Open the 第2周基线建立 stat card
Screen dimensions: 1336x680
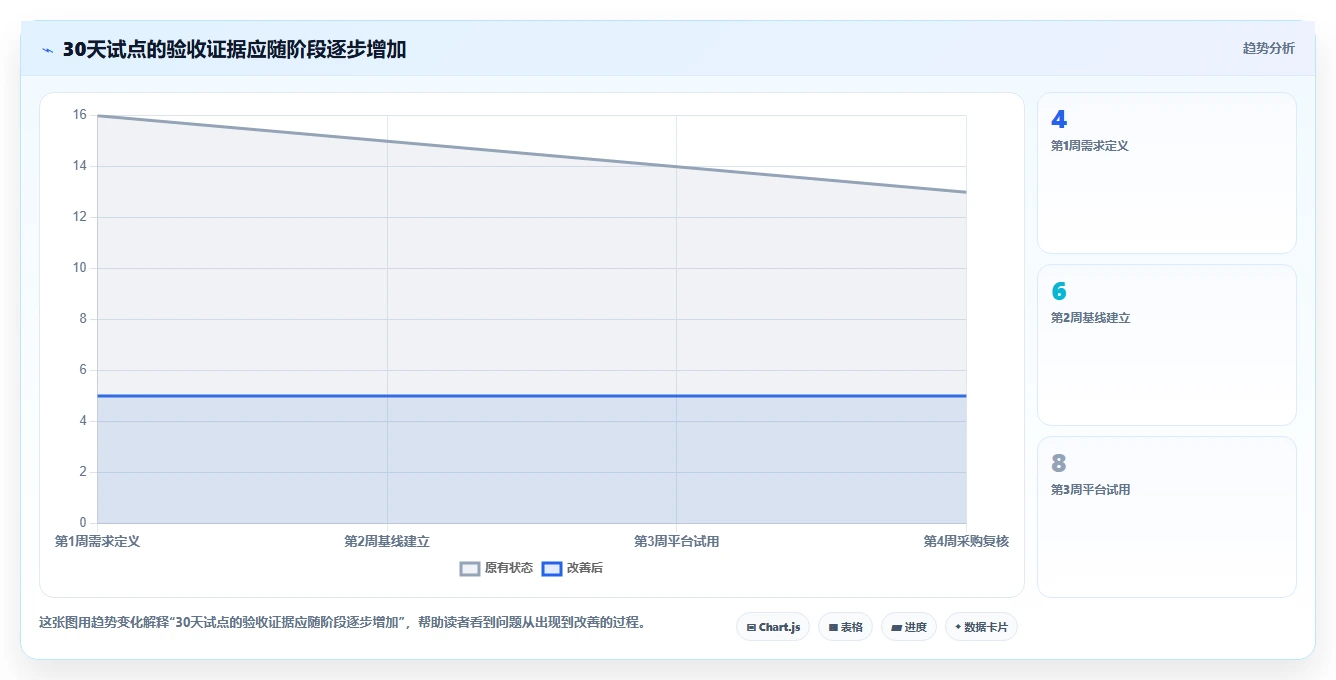pos(1167,345)
